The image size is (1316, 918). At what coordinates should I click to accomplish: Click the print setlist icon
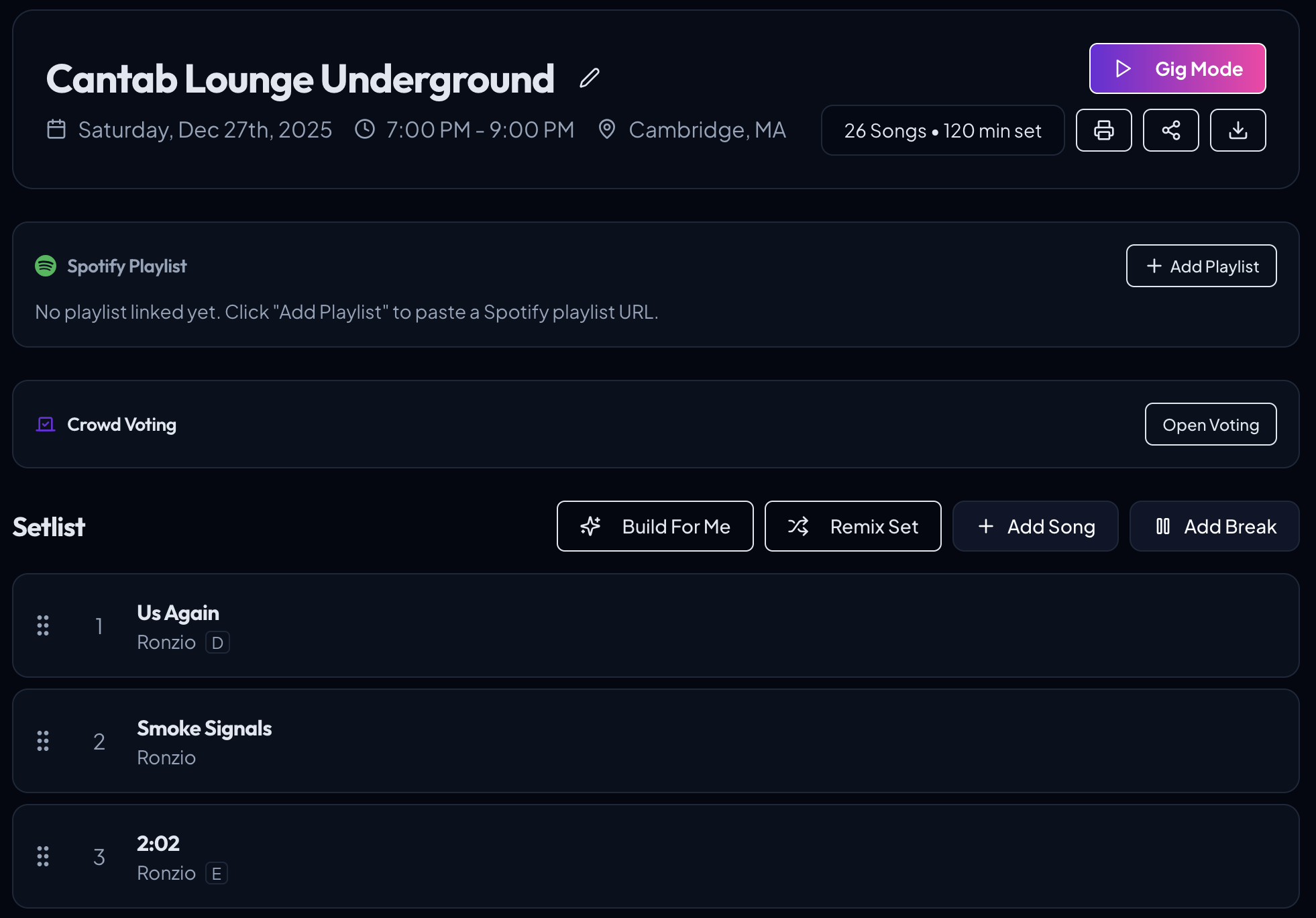(x=1104, y=130)
